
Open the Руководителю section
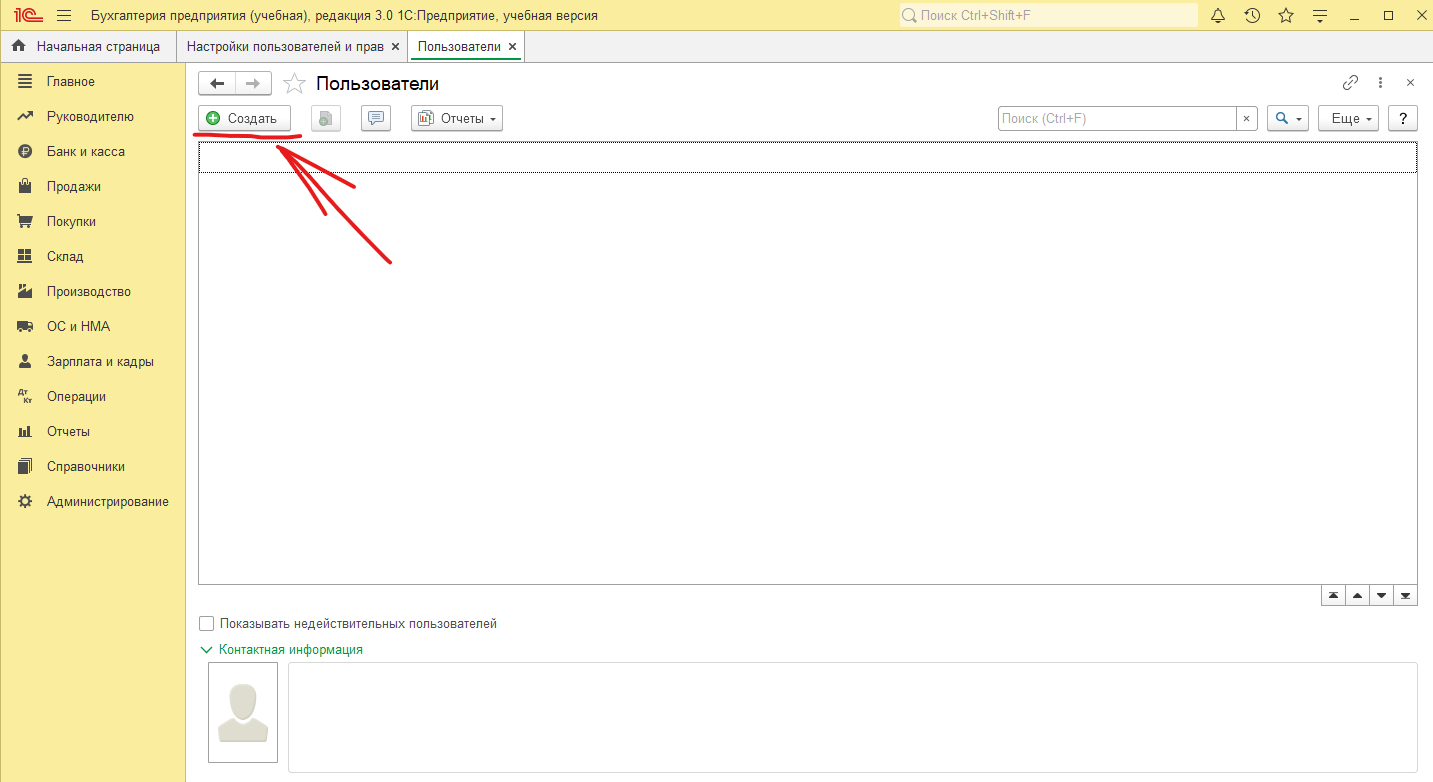click(90, 116)
